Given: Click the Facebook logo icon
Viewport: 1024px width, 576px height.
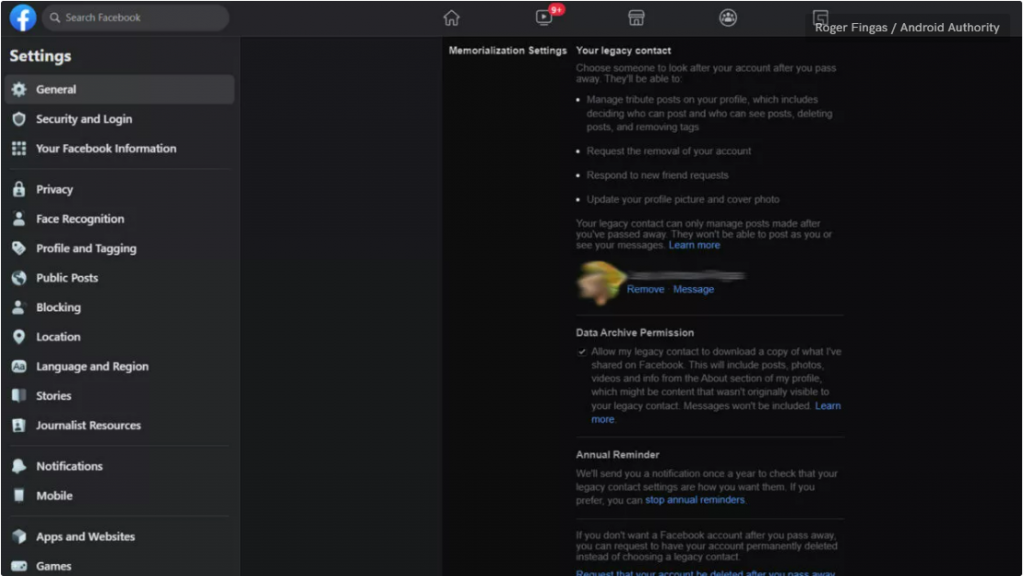Looking at the screenshot, I should (22, 18).
